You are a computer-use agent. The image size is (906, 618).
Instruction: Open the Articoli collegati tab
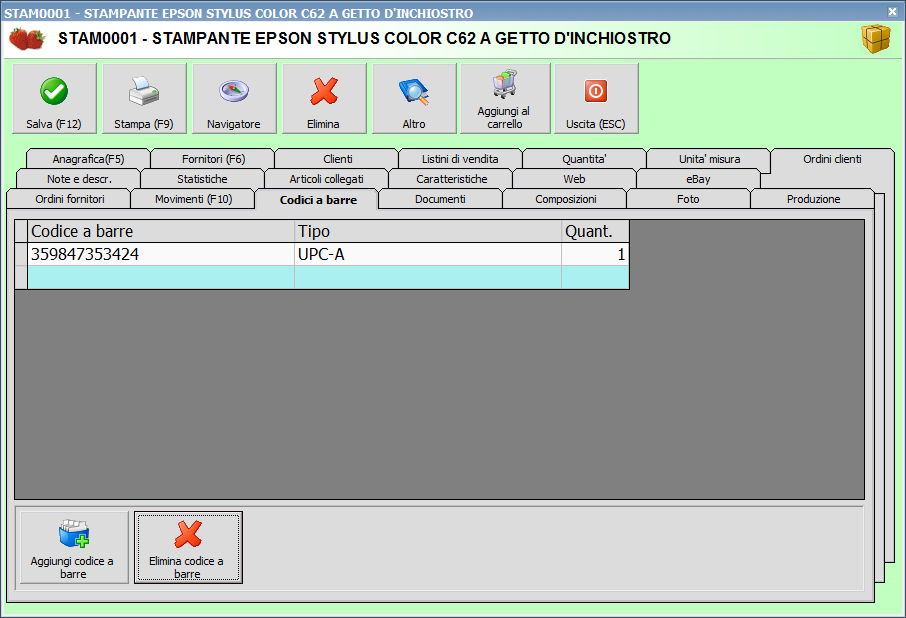pyautogui.click(x=326, y=179)
